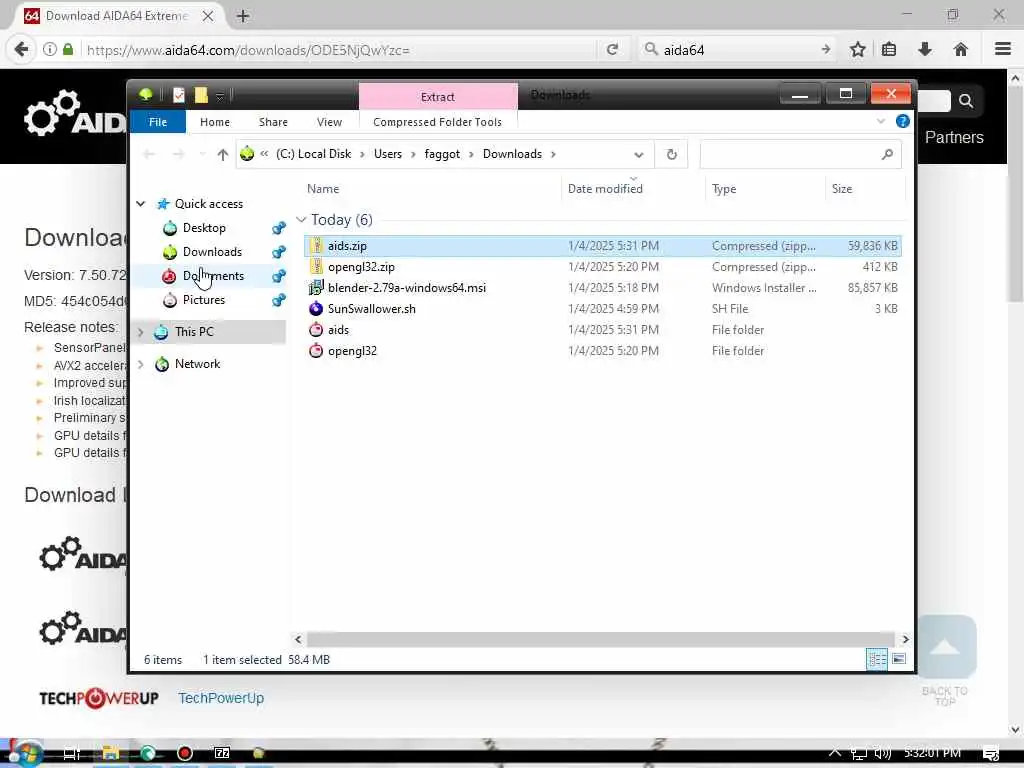Click the browser back arrow button
Image resolution: width=1024 pixels, height=768 pixels.
[x=21, y=50]
